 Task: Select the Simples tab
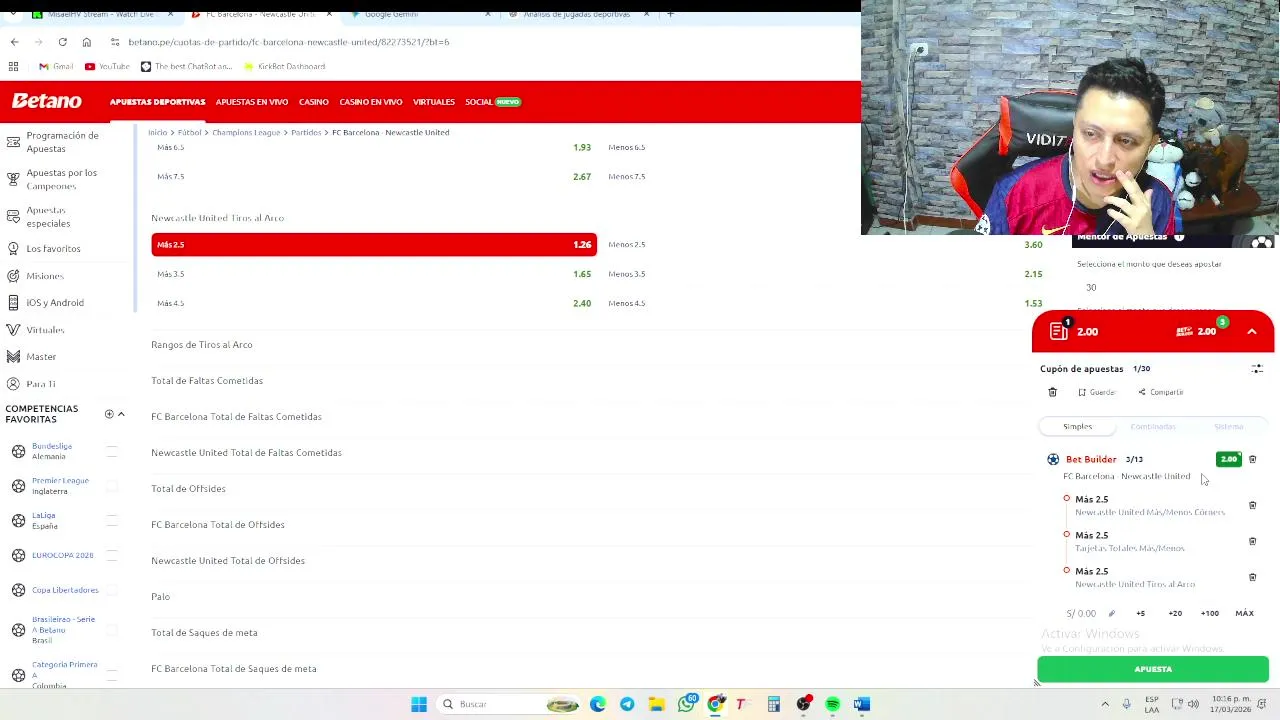point(1077,426)
